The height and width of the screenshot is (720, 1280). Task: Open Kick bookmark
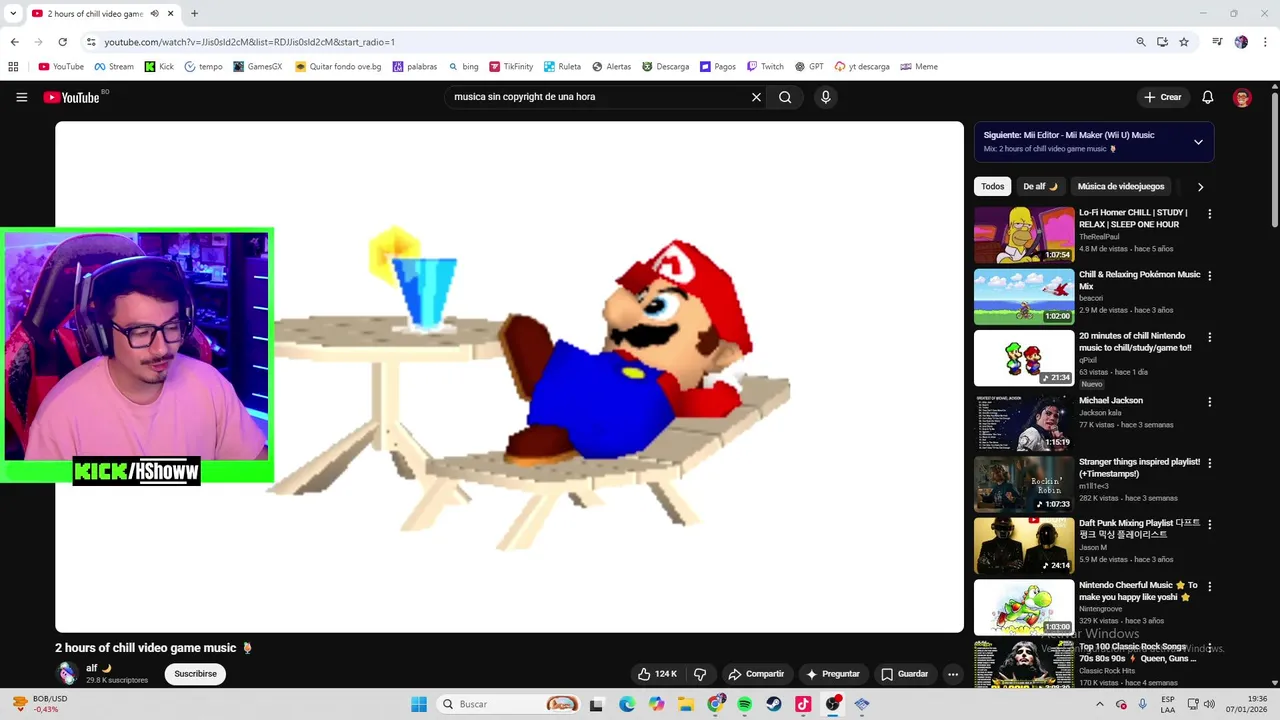point(159,67)
